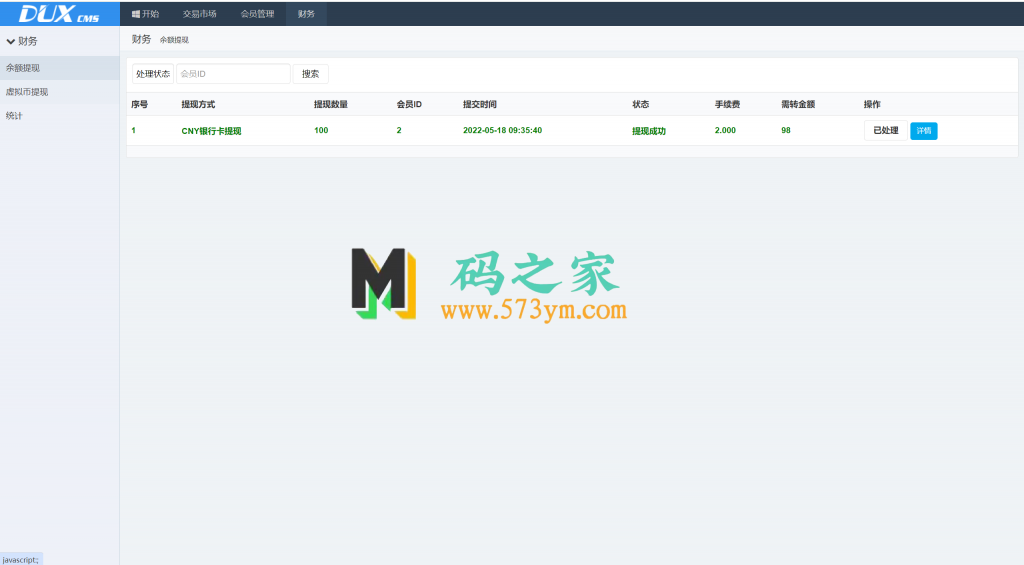Open the 交易市场 menu tab
The height and width of the screenshot is (565, 1024).
[199, 14]
